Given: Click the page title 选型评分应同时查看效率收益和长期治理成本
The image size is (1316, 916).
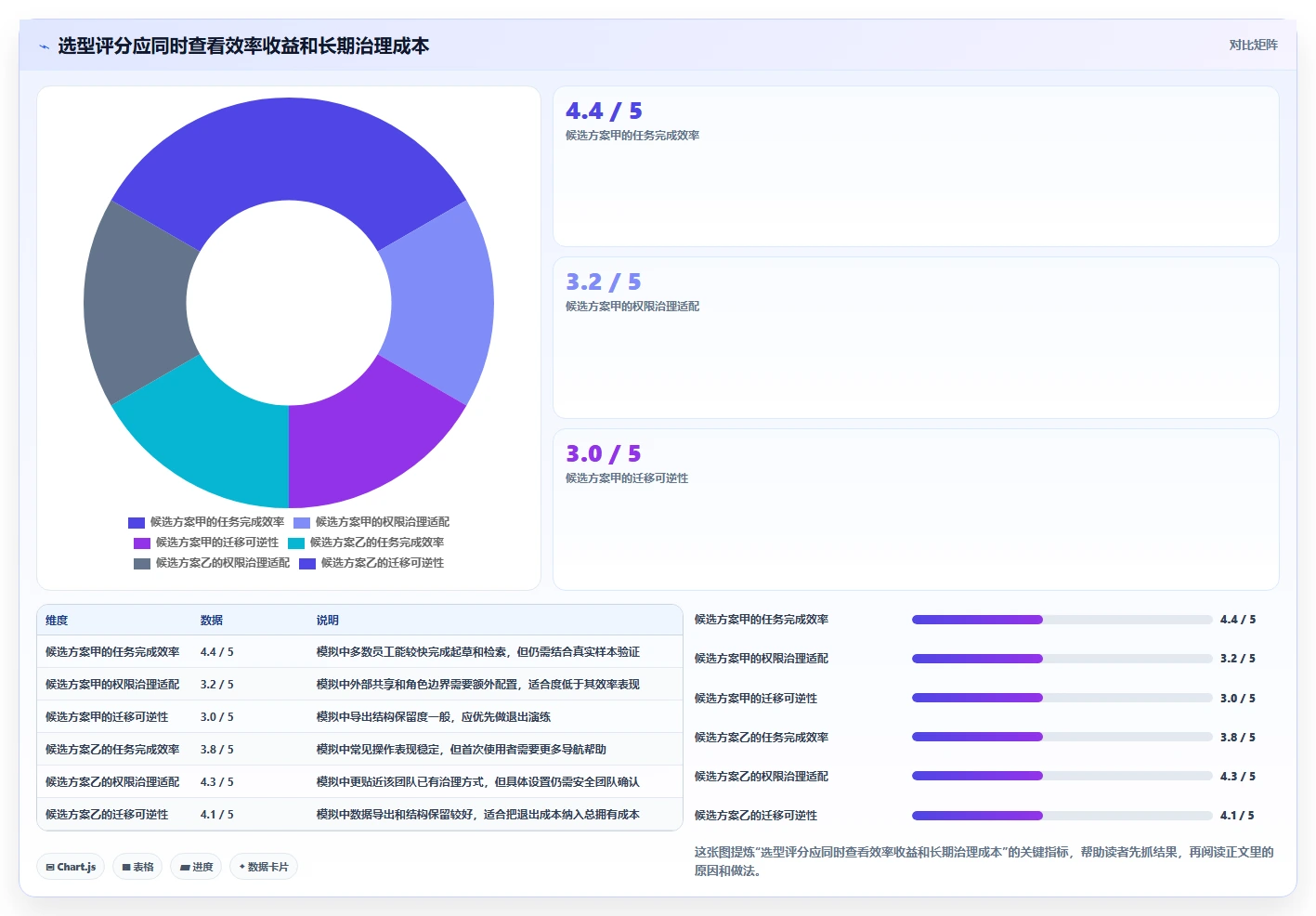Looking at the screenshot, I should pyautogui.click(x=243, y=46).
